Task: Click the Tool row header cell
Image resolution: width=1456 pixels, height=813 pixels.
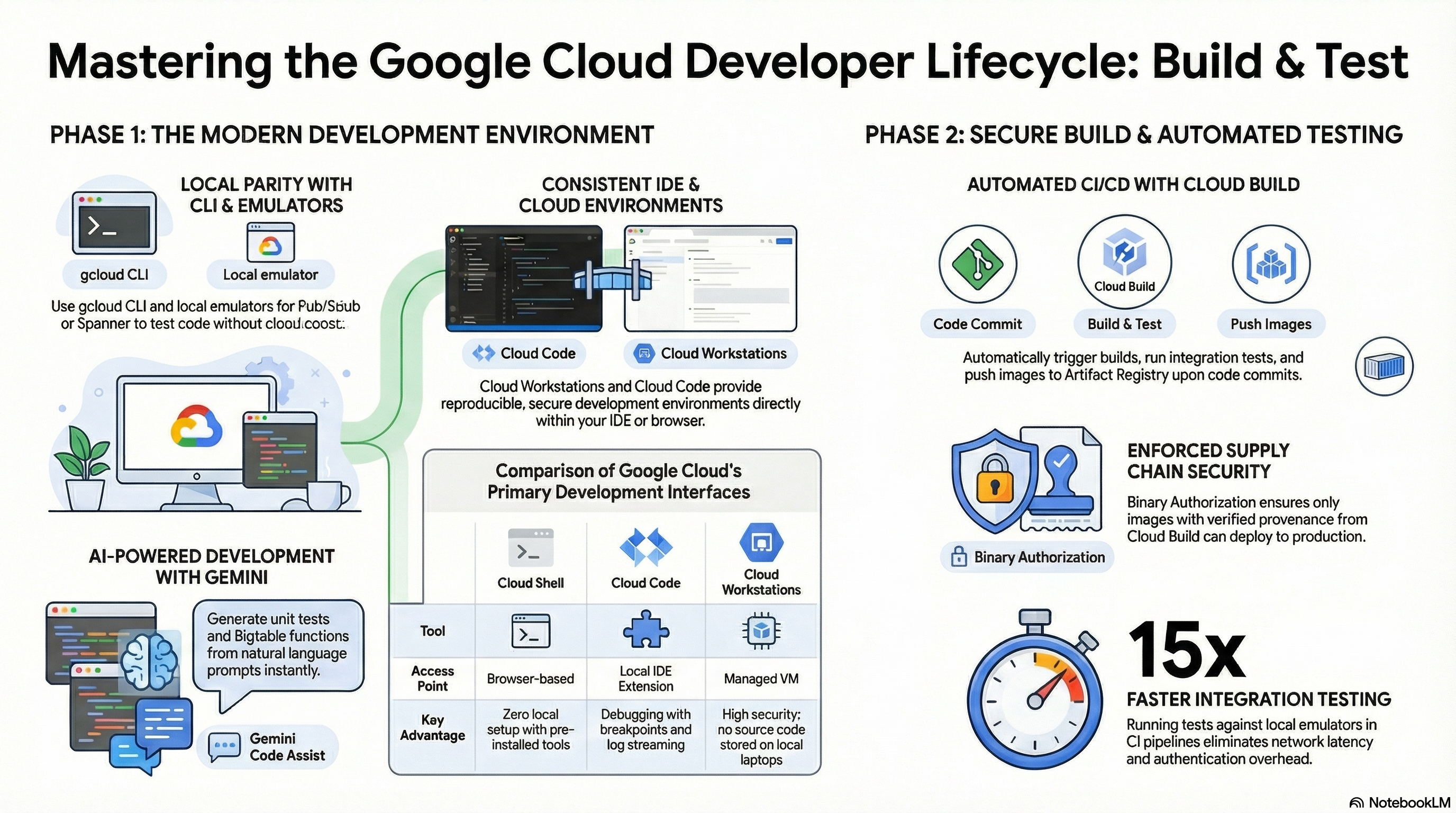Action: (433, 631)
